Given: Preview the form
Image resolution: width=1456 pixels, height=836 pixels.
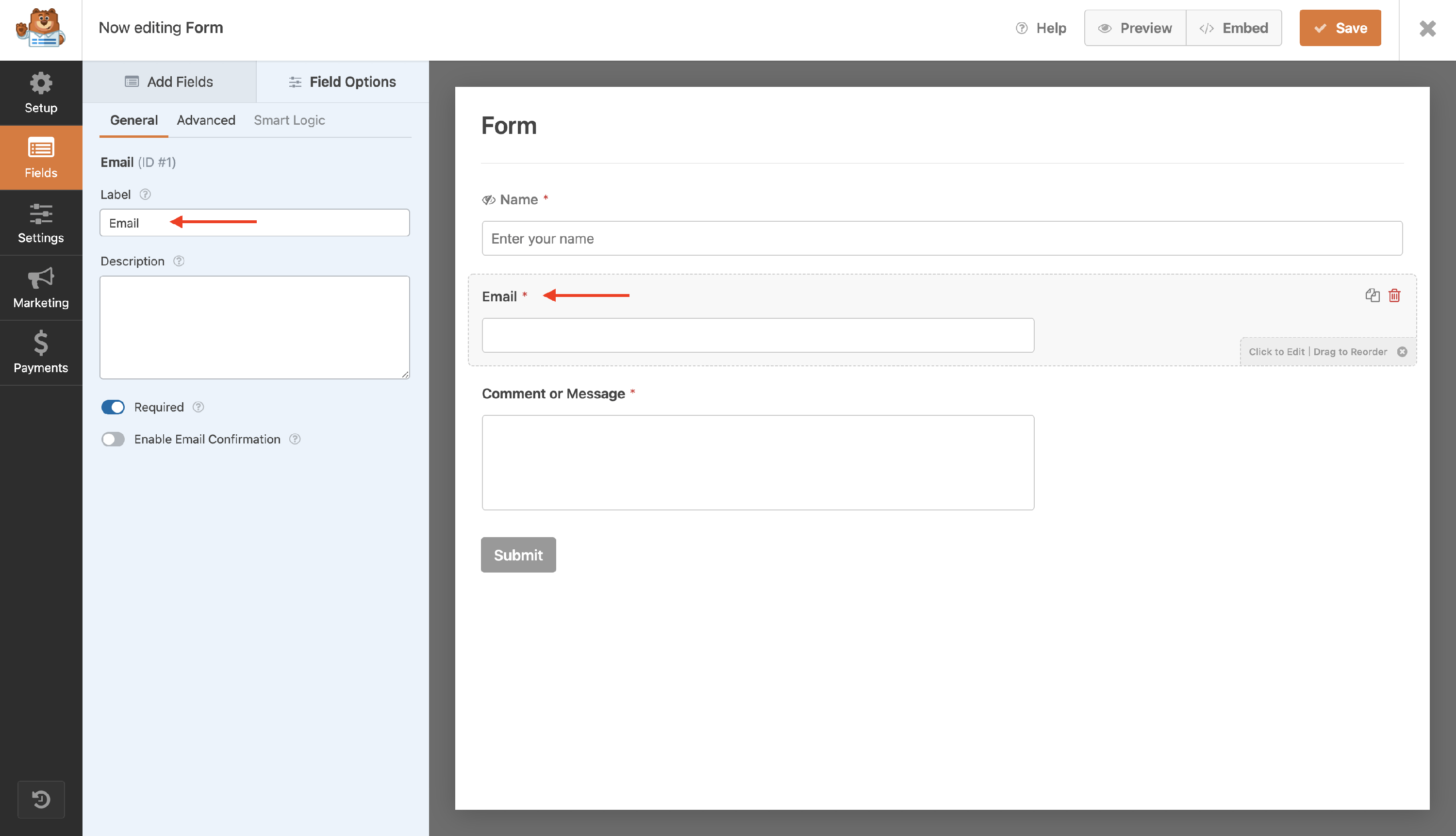Looking at the screenshot, I should coord(1134,28).
